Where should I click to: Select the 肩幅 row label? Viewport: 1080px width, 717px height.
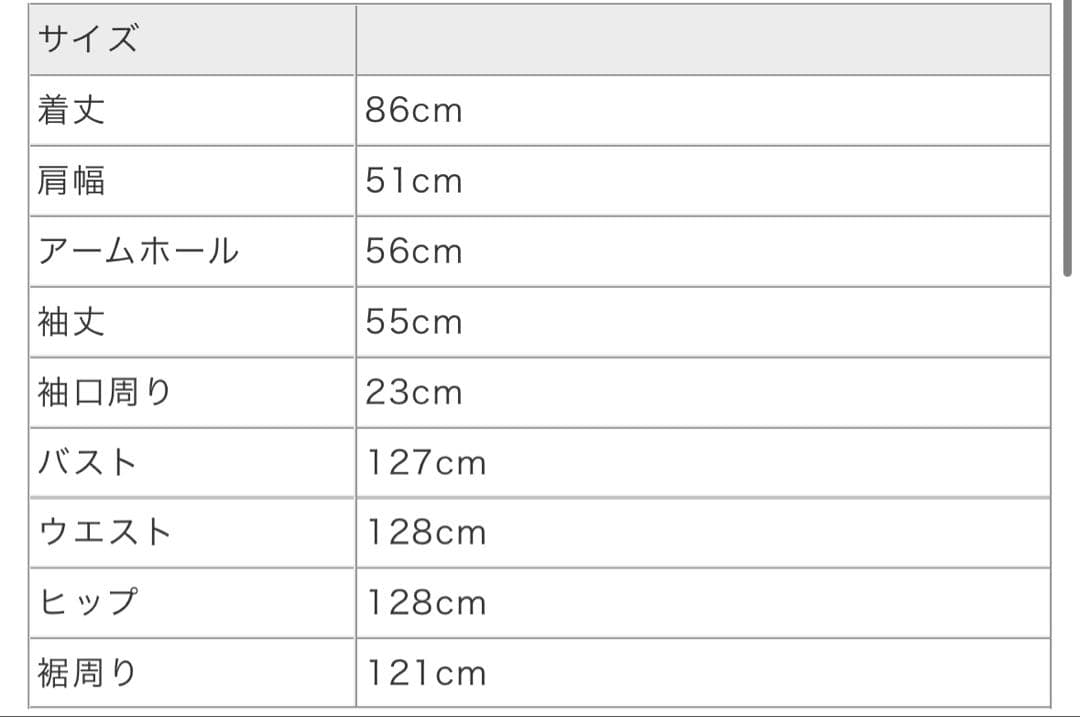pos(71,181)
